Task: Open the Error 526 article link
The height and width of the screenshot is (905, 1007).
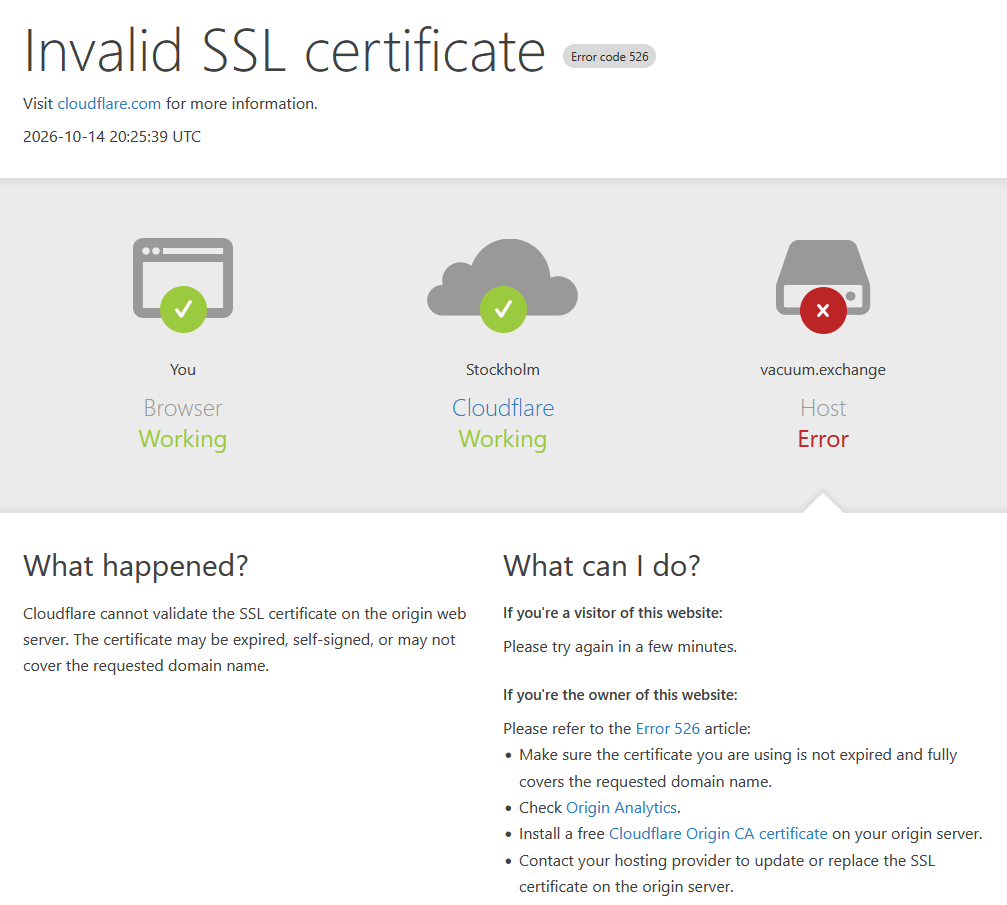Action: [667, 728]
